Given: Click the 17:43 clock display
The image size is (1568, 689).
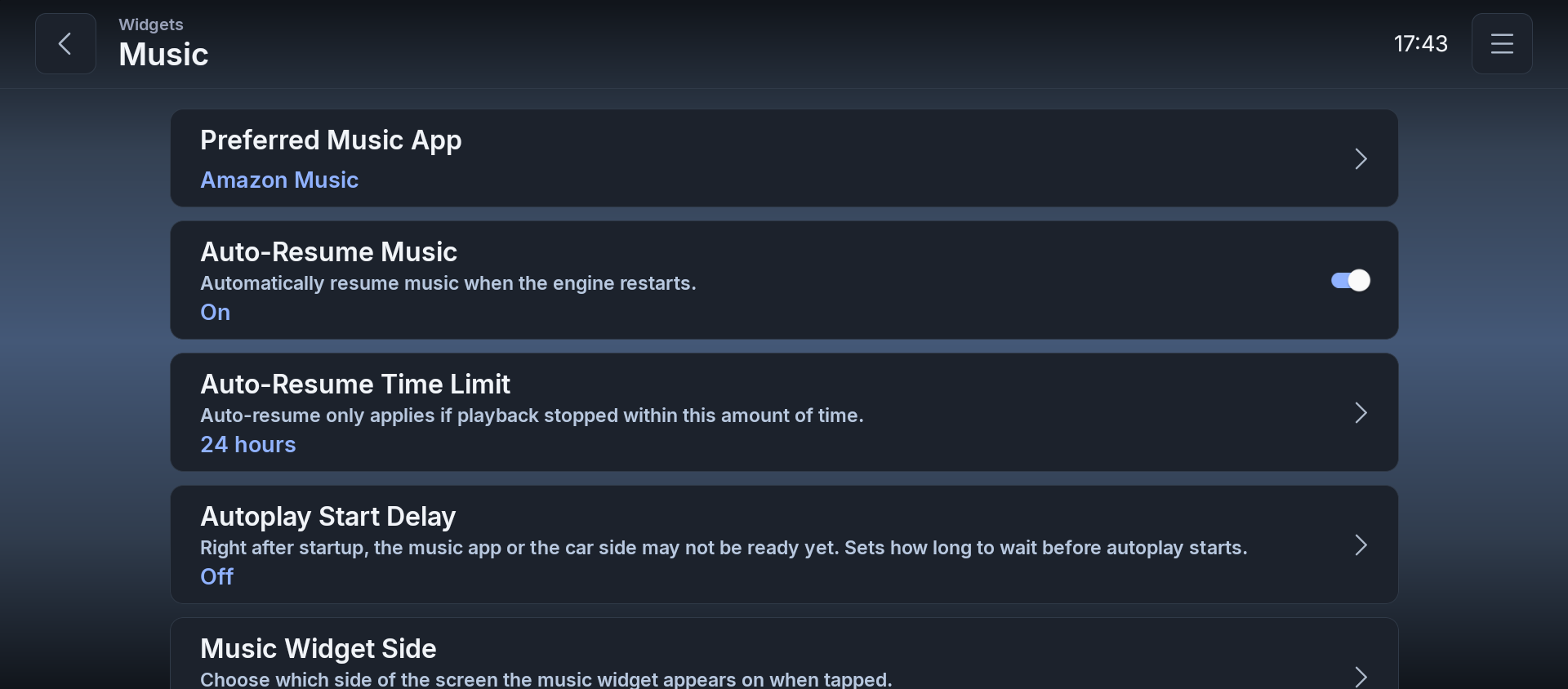Looking at the screenshot, I should (1420, 43).
